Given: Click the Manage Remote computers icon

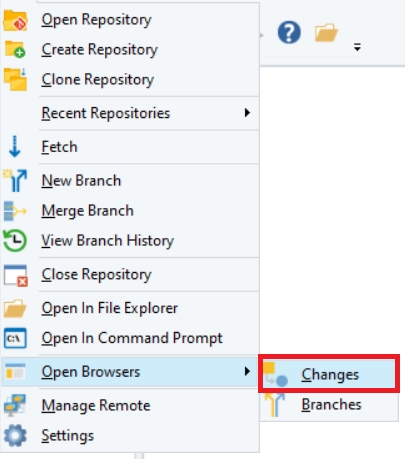Looking at the screenshot, I should click(15, 405).
